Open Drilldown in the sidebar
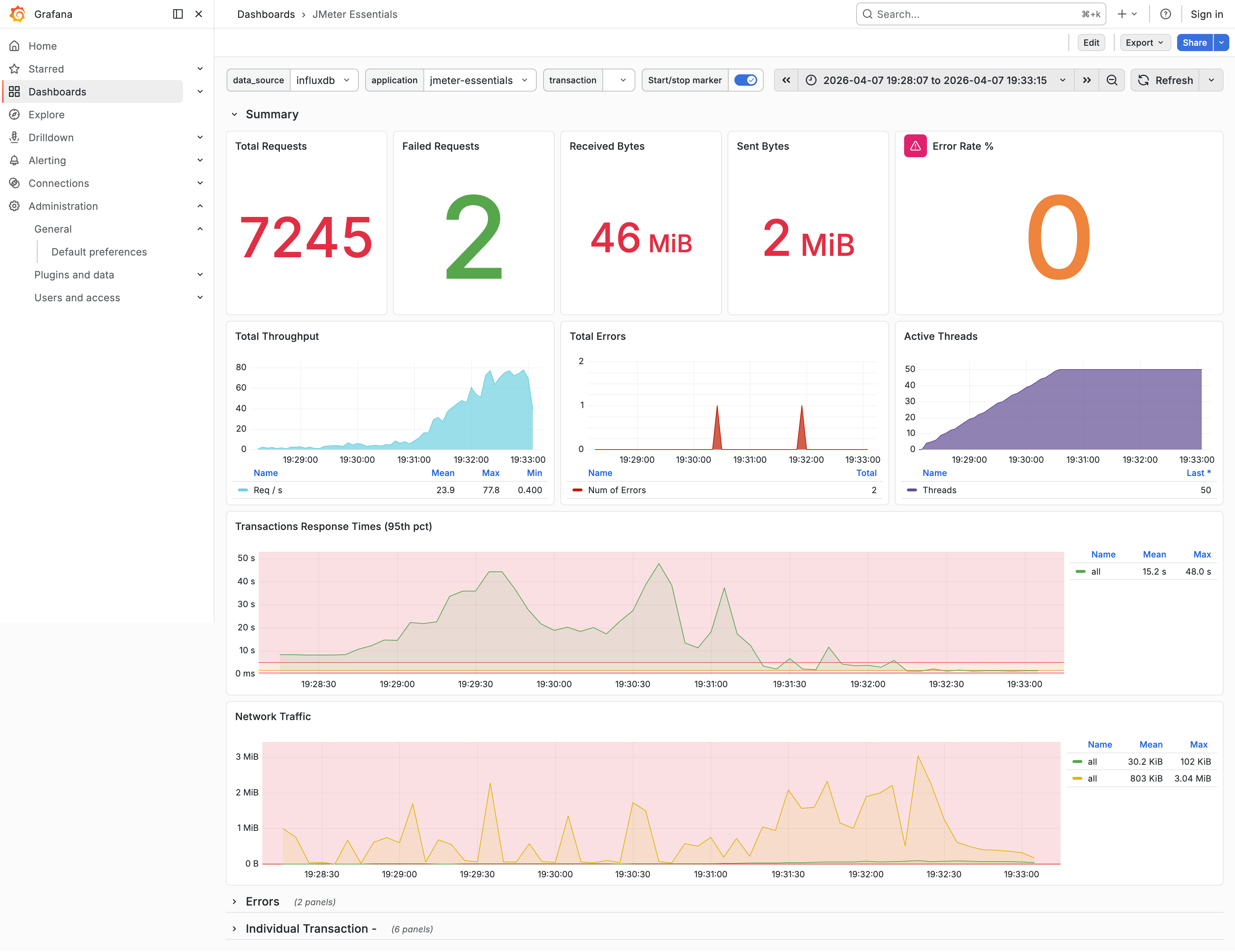The height and width of the screenshot is (952, 1235). tap(51, 137)
